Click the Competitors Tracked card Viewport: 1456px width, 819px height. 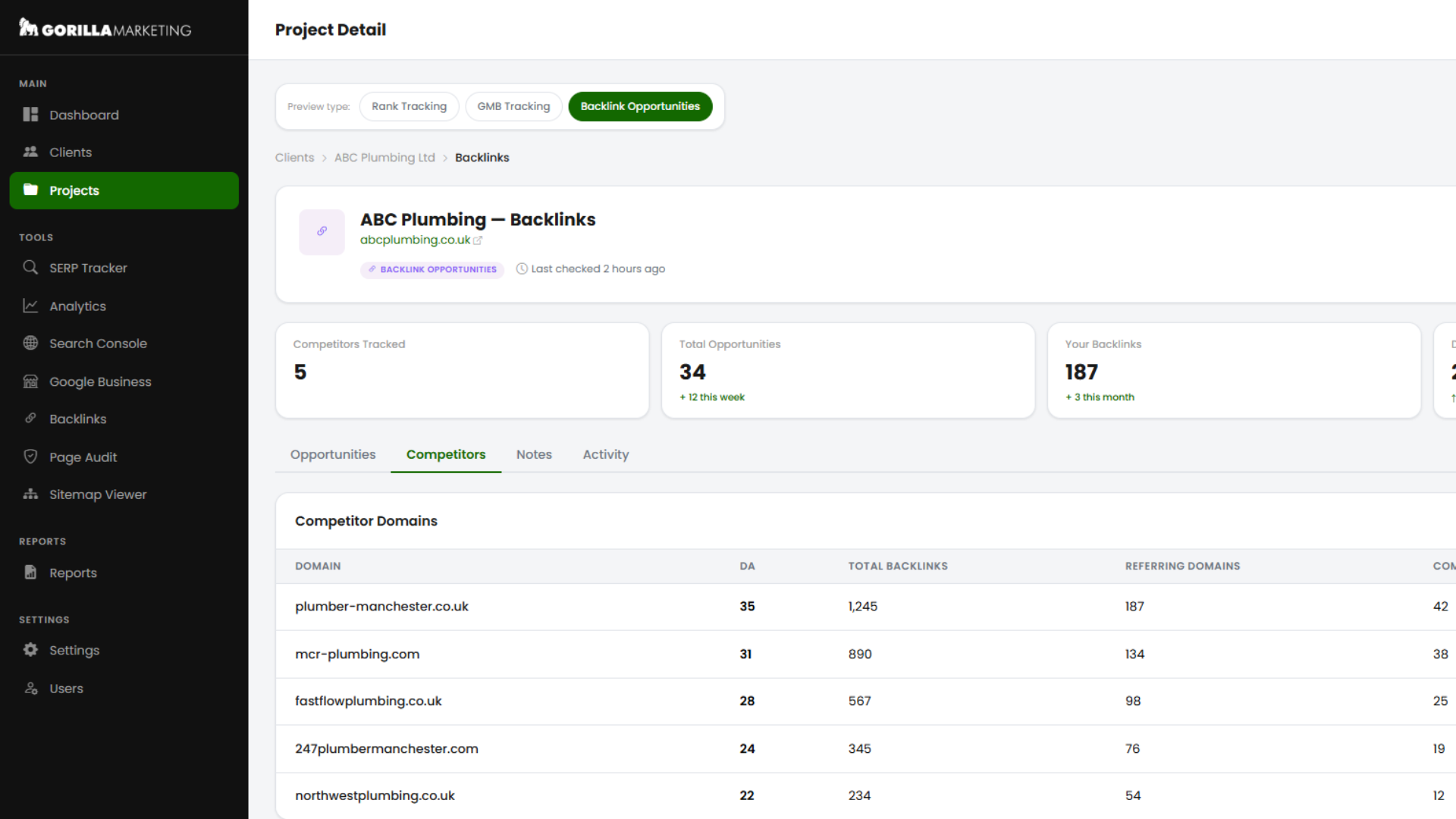coord(463,370)
